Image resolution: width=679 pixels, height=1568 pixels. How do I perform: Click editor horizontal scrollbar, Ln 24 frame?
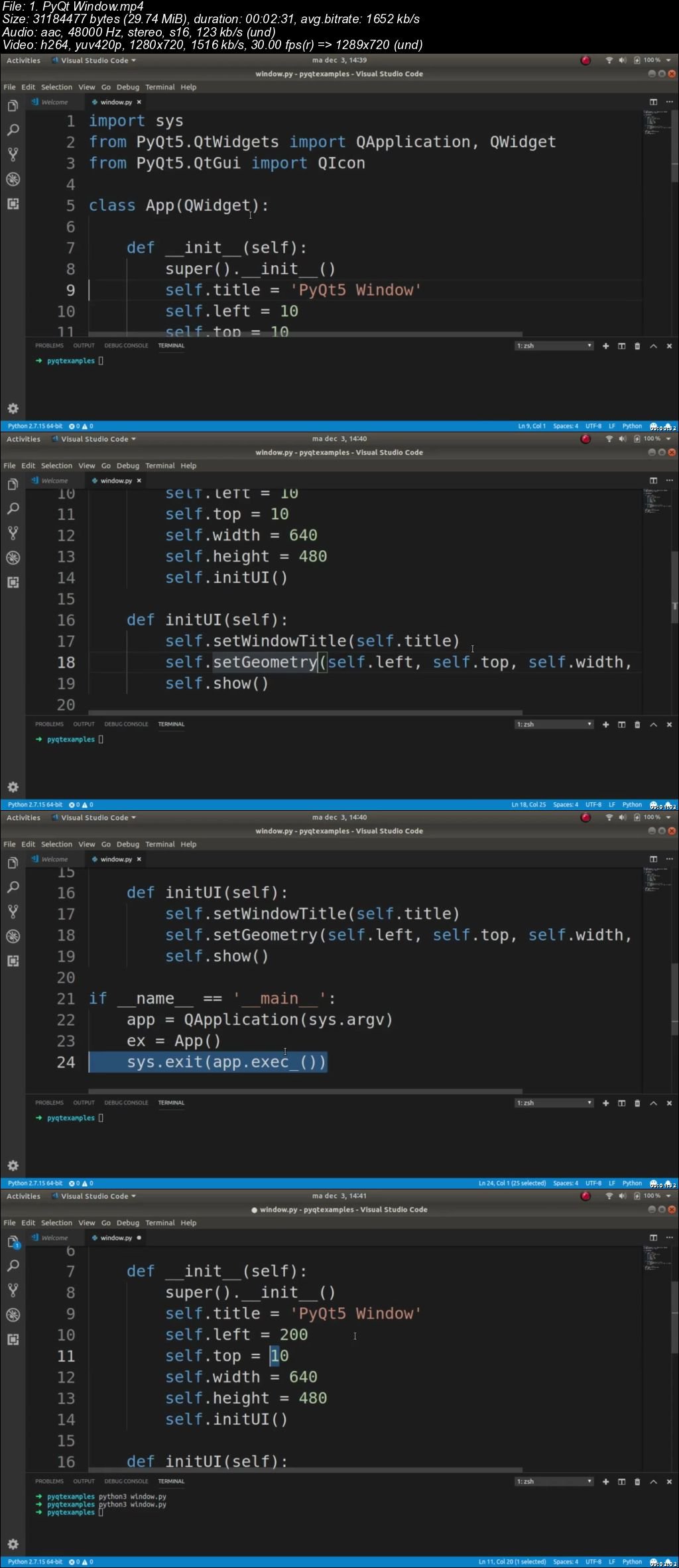(305, 1091)
